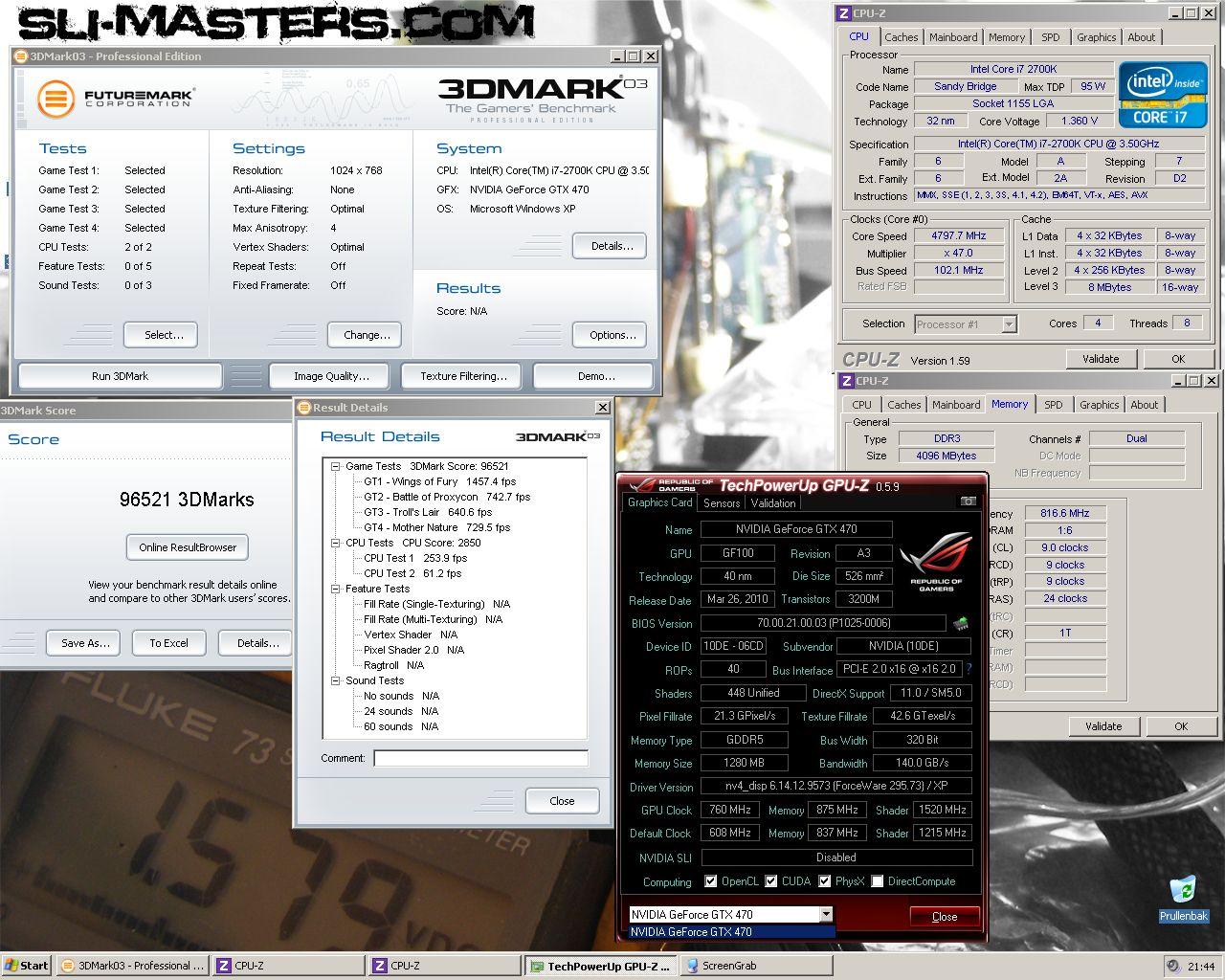Open the Windows Start button
This screenshot has height=980, width=1225.
coord(26,966)
